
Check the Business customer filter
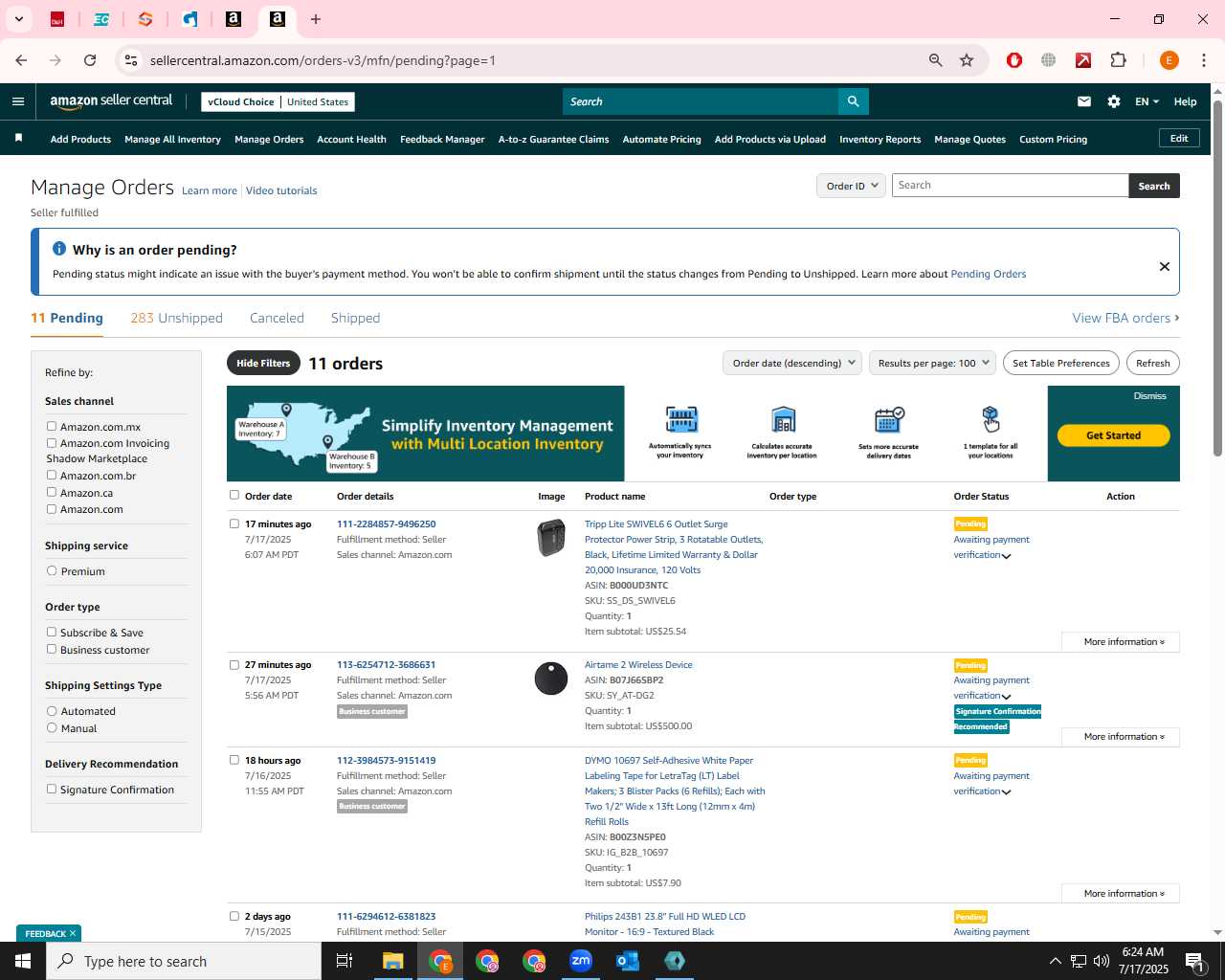click(52, 650)
